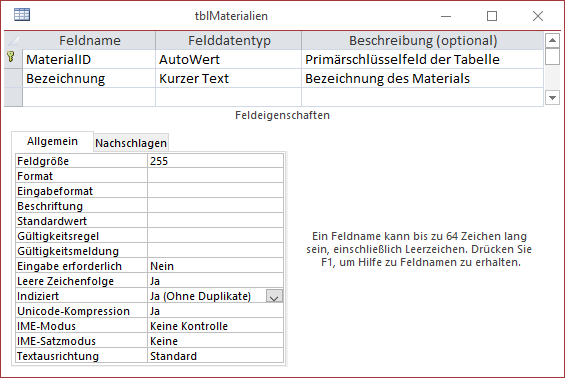Screen dimensions: 565x378
Task: Switch to the Nachschlagen tab
Action: (x=131, y=143)
